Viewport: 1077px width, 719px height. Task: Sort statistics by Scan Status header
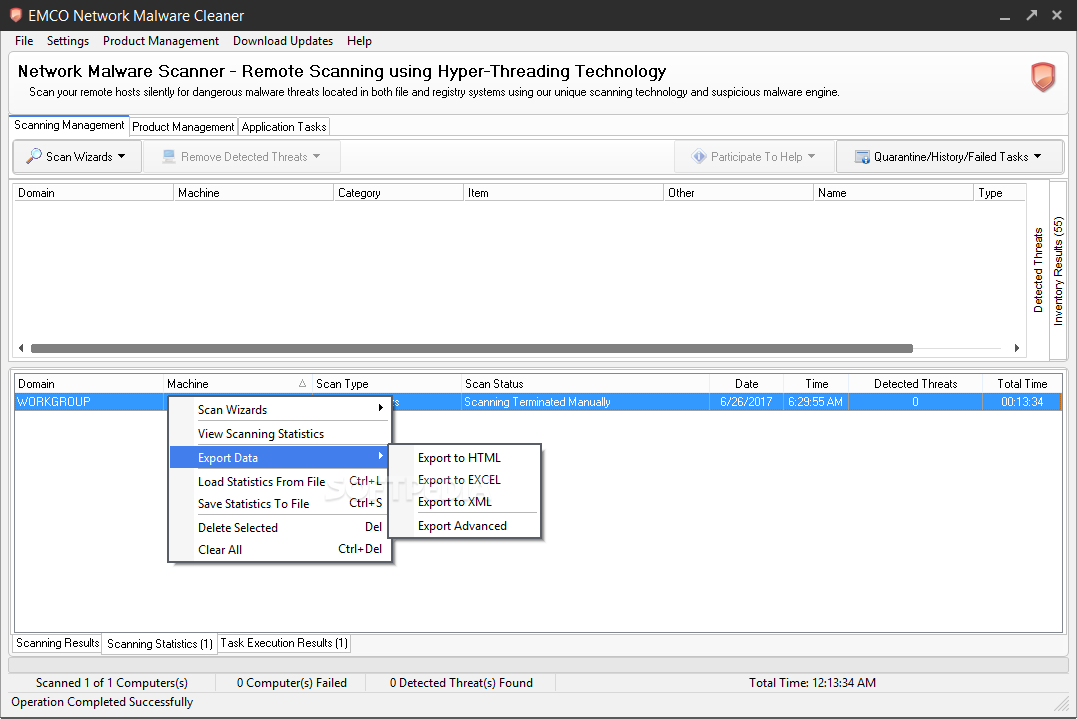[x=585, y=384]
